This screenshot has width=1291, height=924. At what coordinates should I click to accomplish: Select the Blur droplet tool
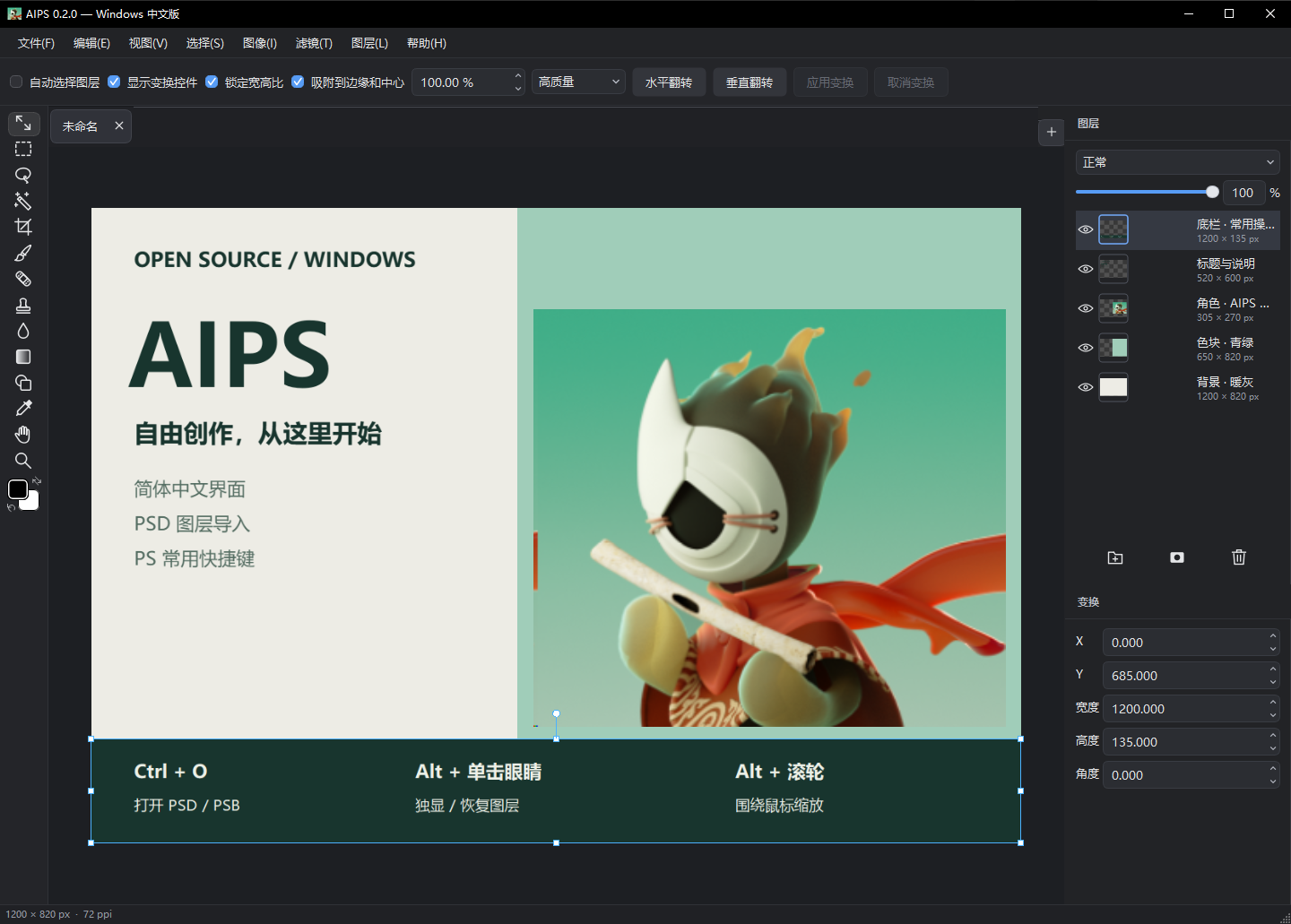23,331
